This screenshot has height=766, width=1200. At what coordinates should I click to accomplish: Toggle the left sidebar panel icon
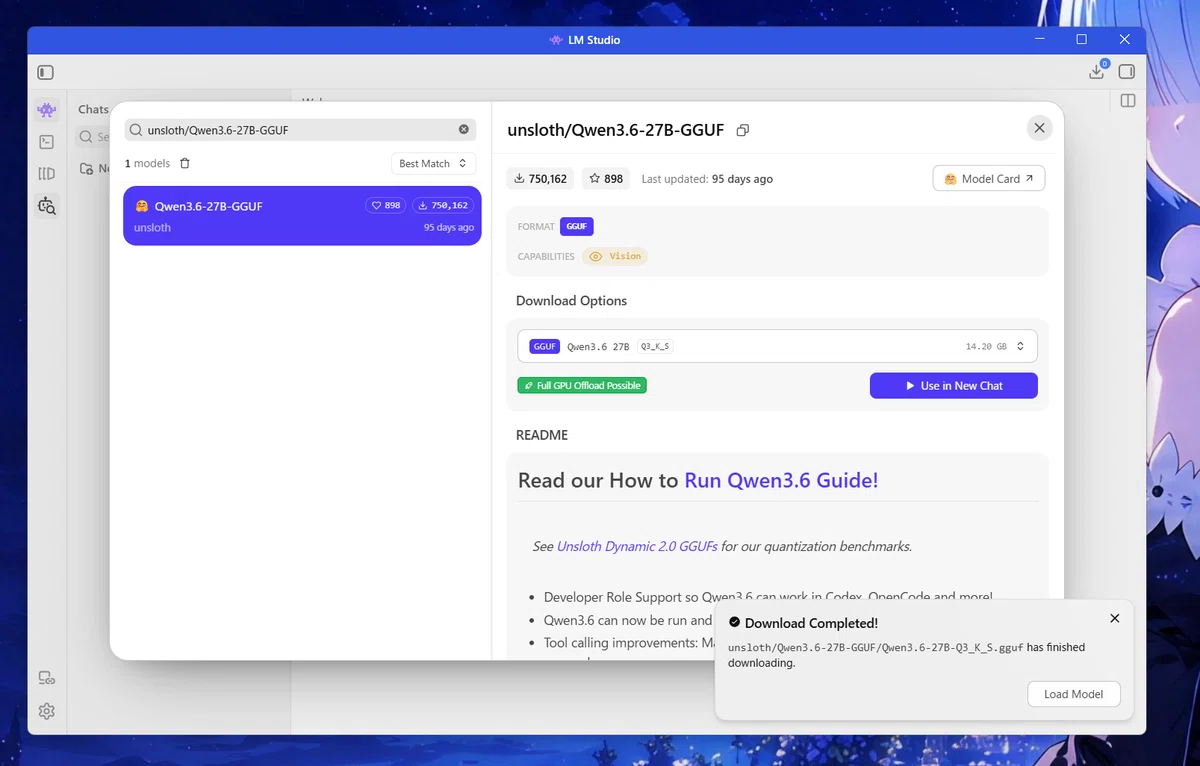pos(45,72)
